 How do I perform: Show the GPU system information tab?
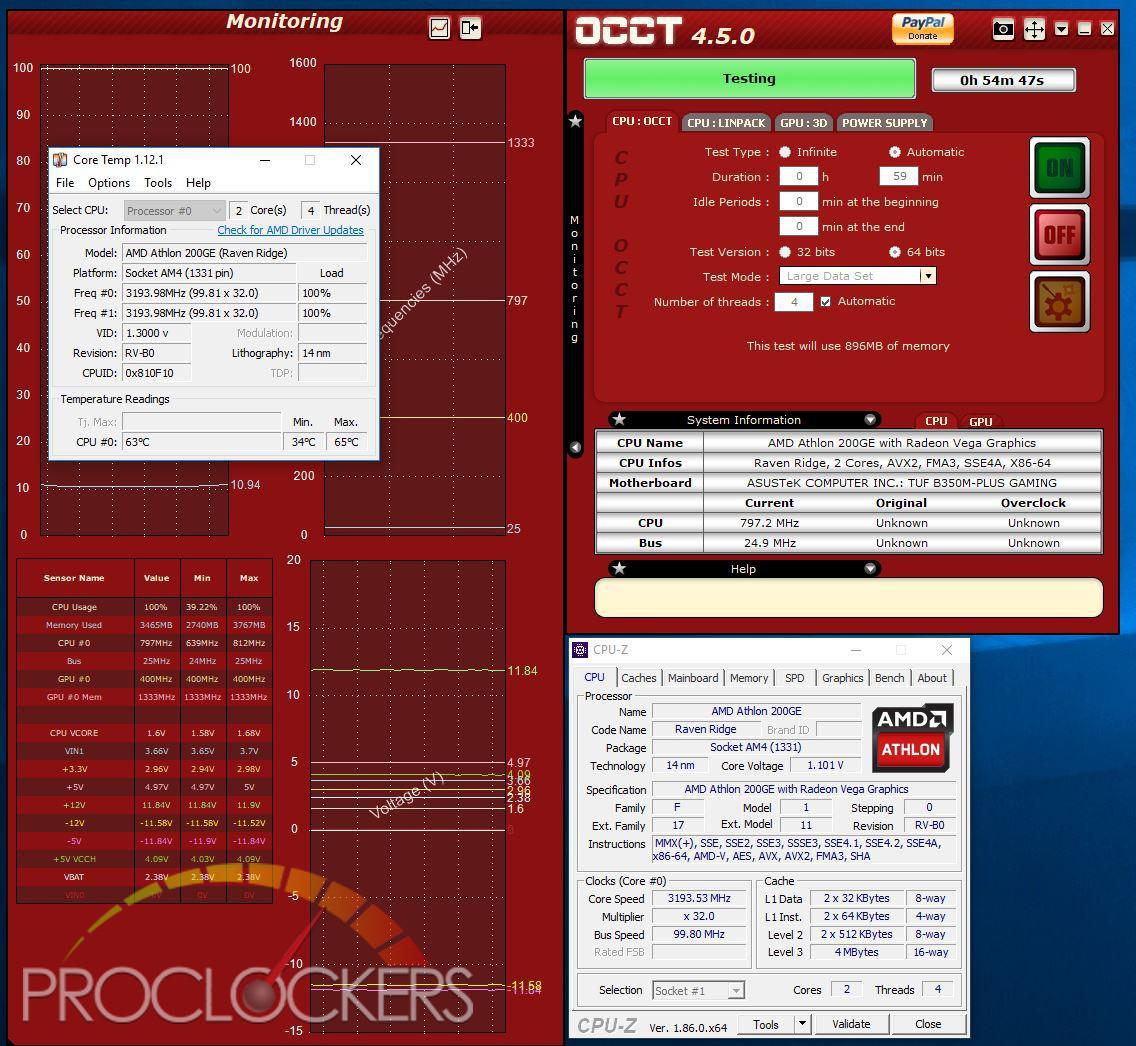coord(980,422)
